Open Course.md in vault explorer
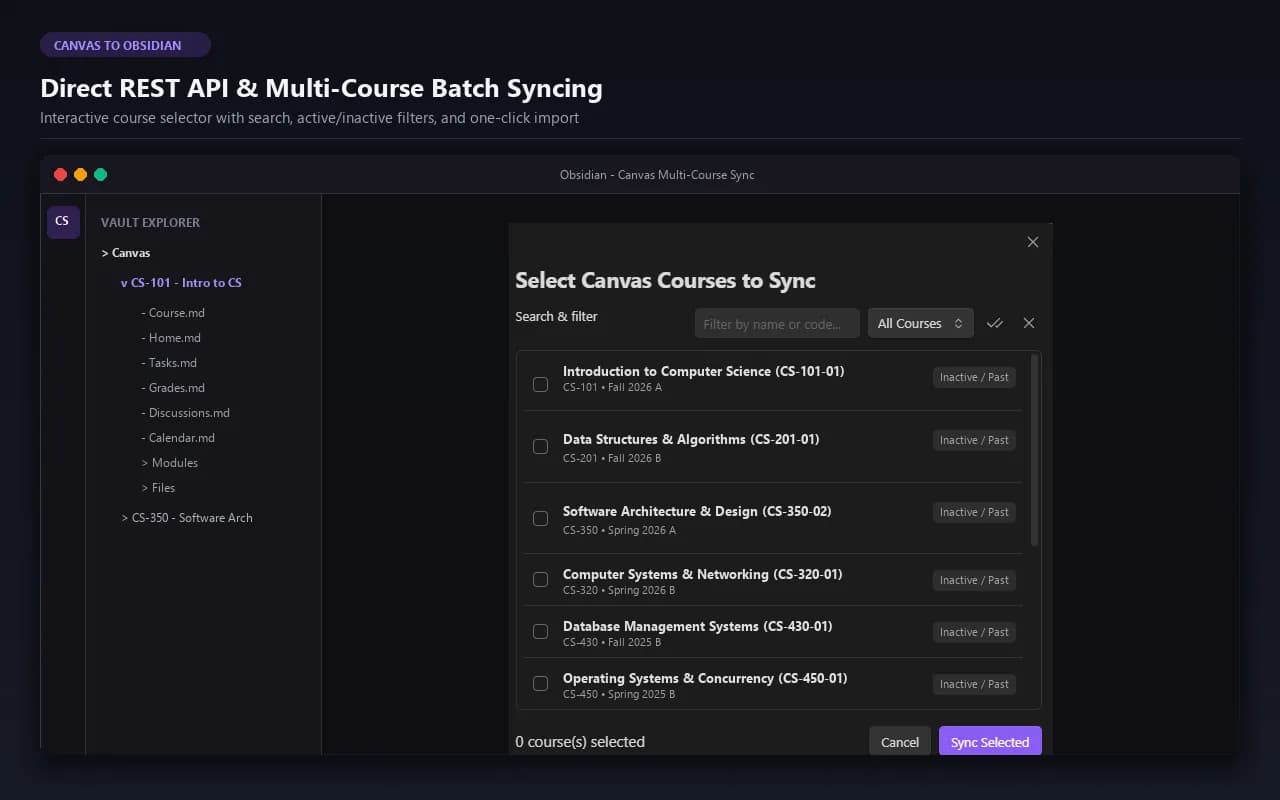 pyautogui.click(x=173, y=313)
